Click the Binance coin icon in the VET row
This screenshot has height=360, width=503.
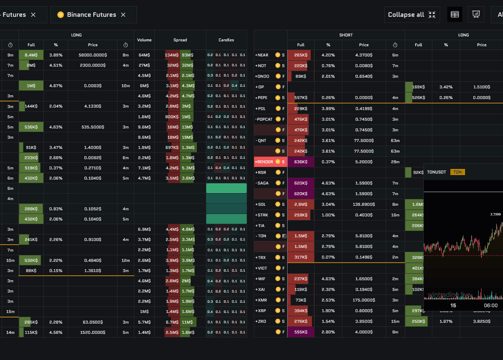click(278, 268)
